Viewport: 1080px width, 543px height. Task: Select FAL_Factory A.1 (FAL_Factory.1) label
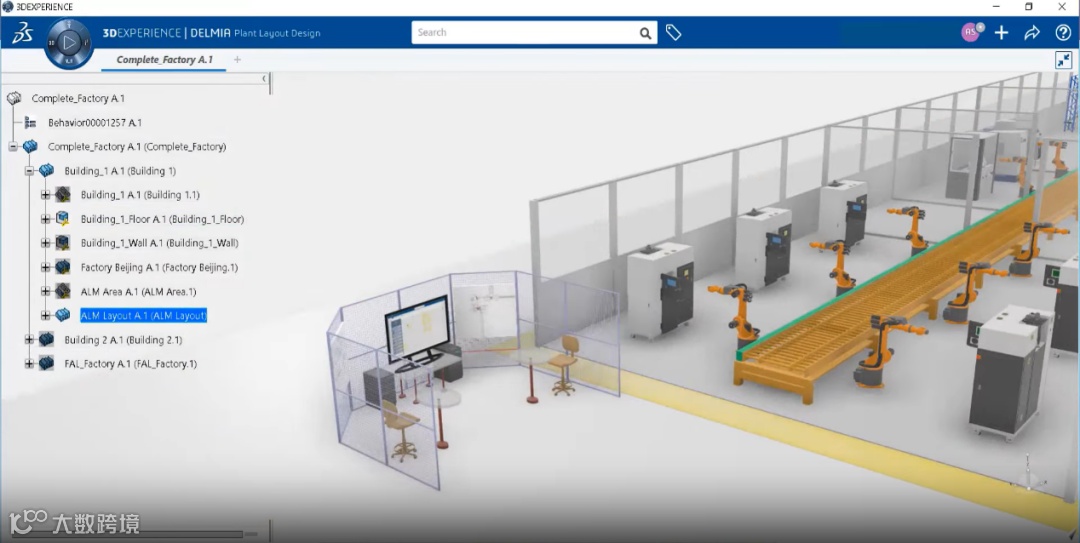(130, 364)
